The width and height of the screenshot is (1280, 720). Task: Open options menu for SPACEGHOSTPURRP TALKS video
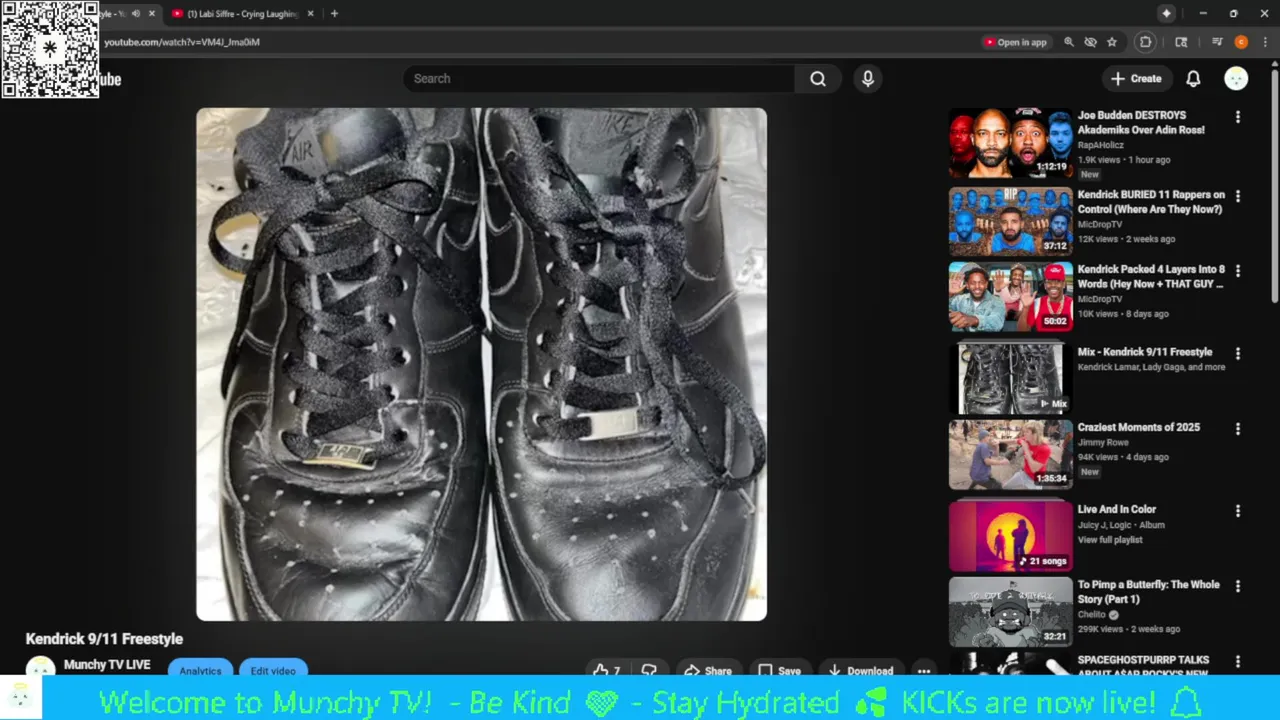click(1238, 661)
